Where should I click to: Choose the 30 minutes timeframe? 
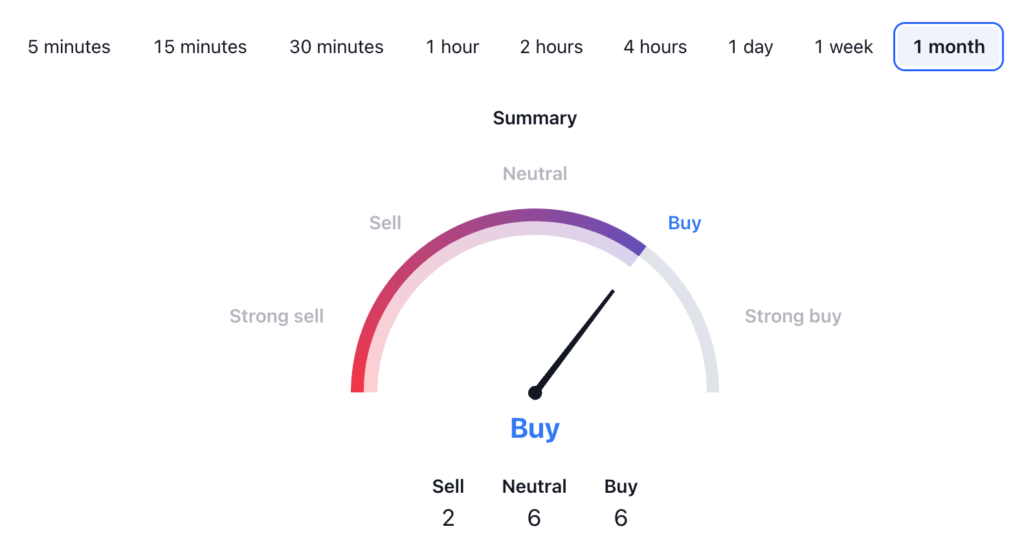[x=336, y=47]
